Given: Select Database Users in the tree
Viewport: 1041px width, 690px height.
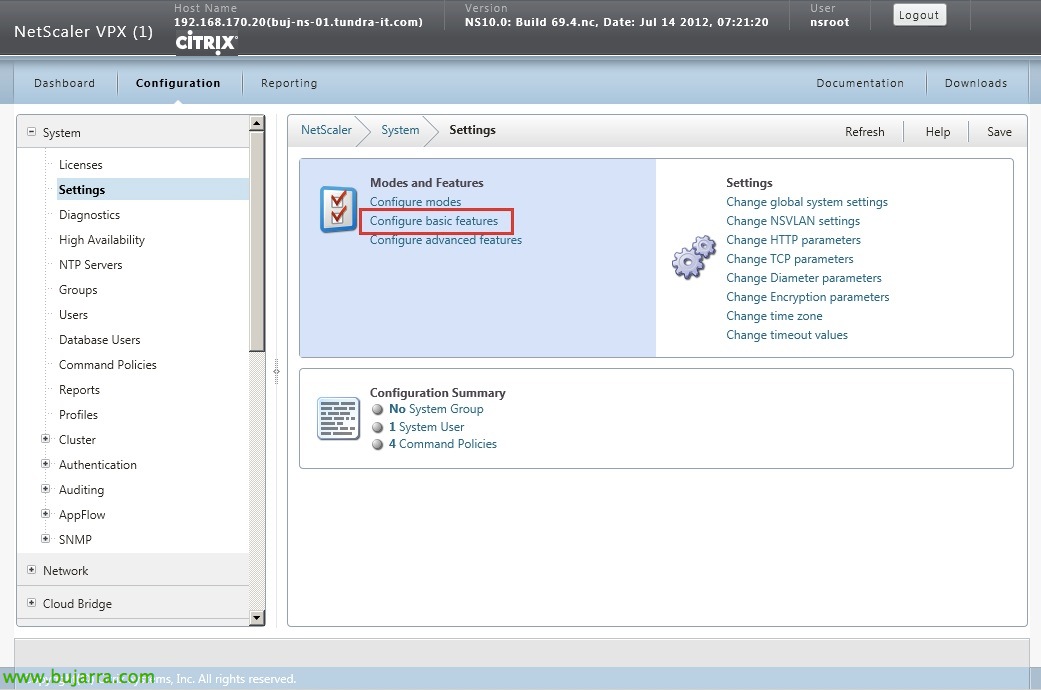Looking at the screenshot, I should (100, 339).
